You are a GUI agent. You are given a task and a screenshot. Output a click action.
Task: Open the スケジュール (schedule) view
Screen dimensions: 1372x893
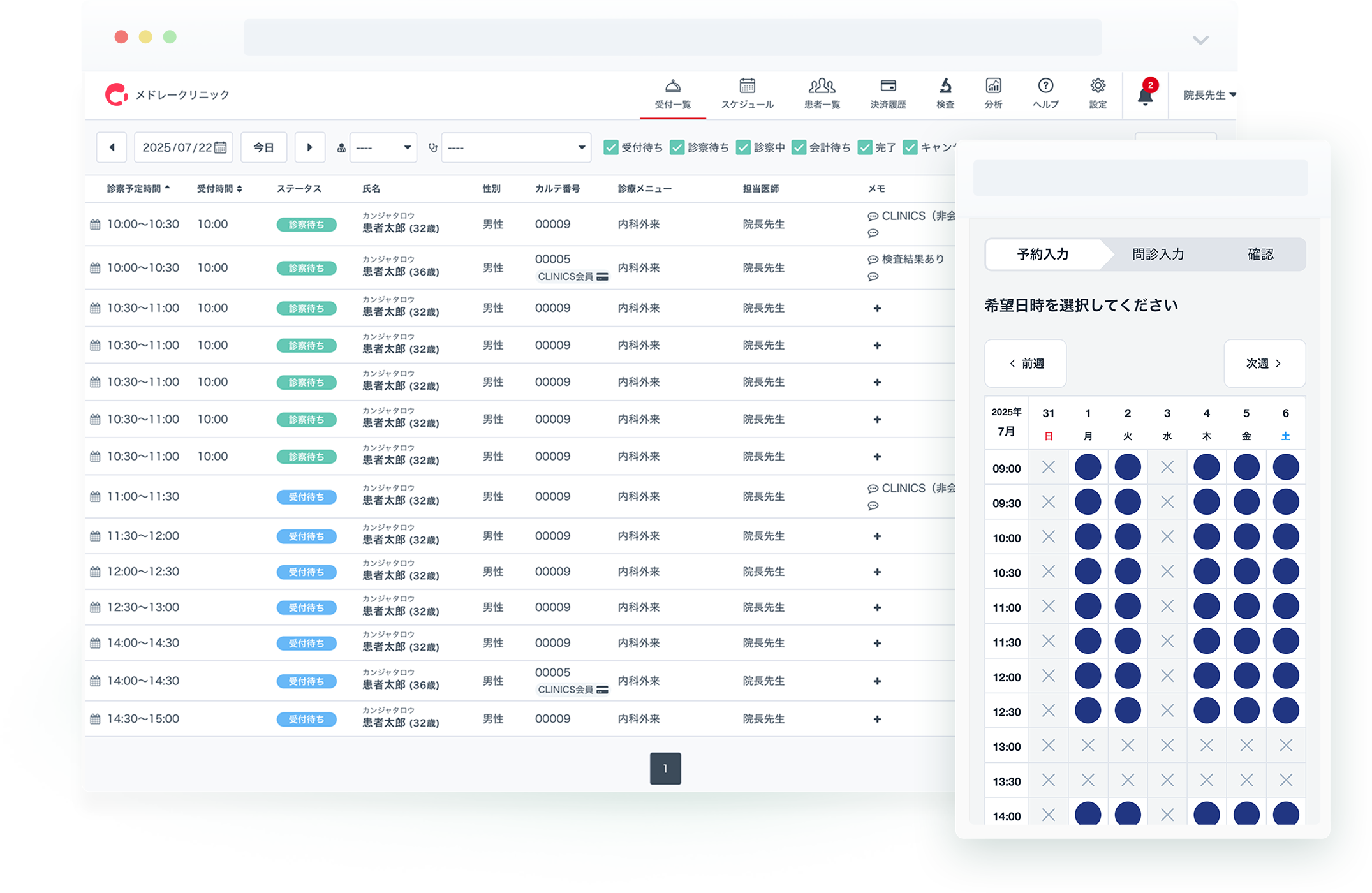tap(748, 94)
